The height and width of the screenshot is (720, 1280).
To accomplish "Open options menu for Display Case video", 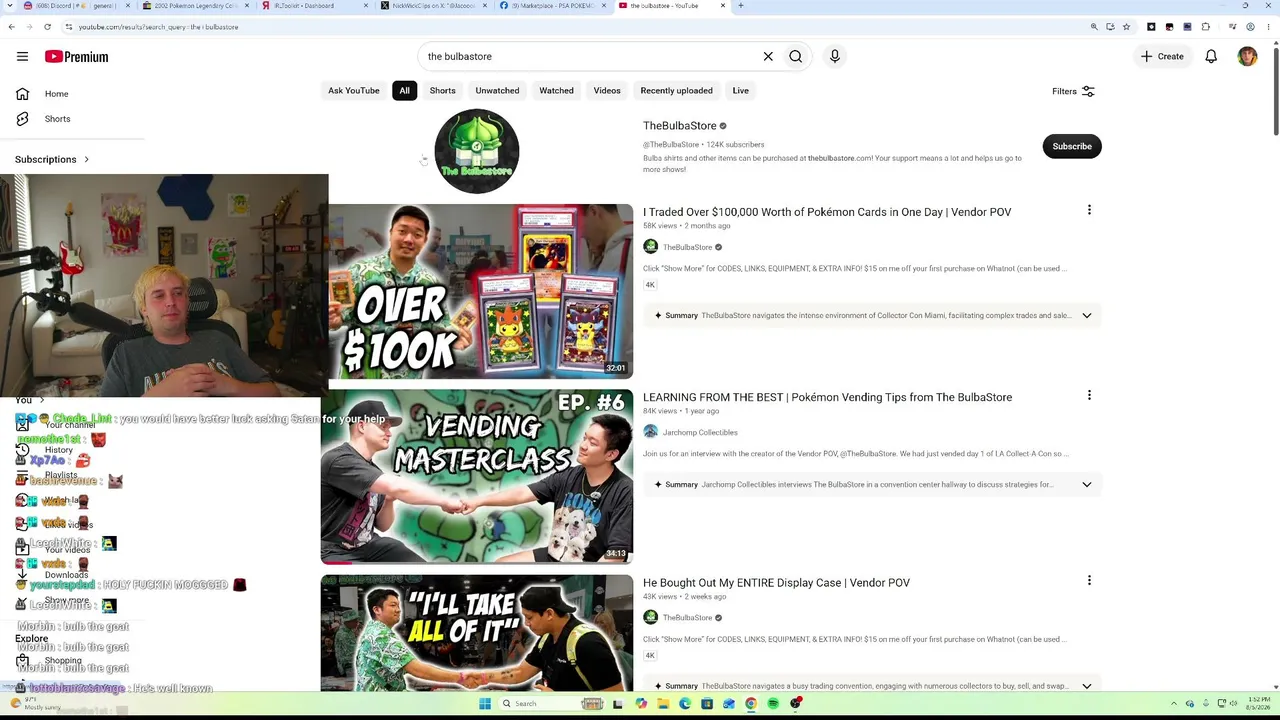I will click(1089, 580).
